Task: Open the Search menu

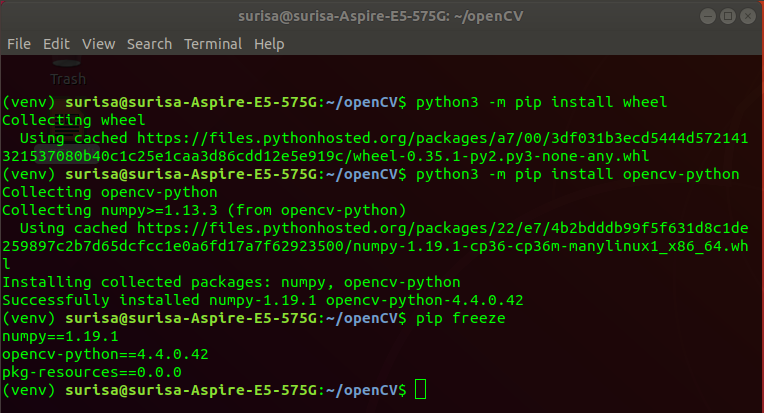Action: (149, 44)
